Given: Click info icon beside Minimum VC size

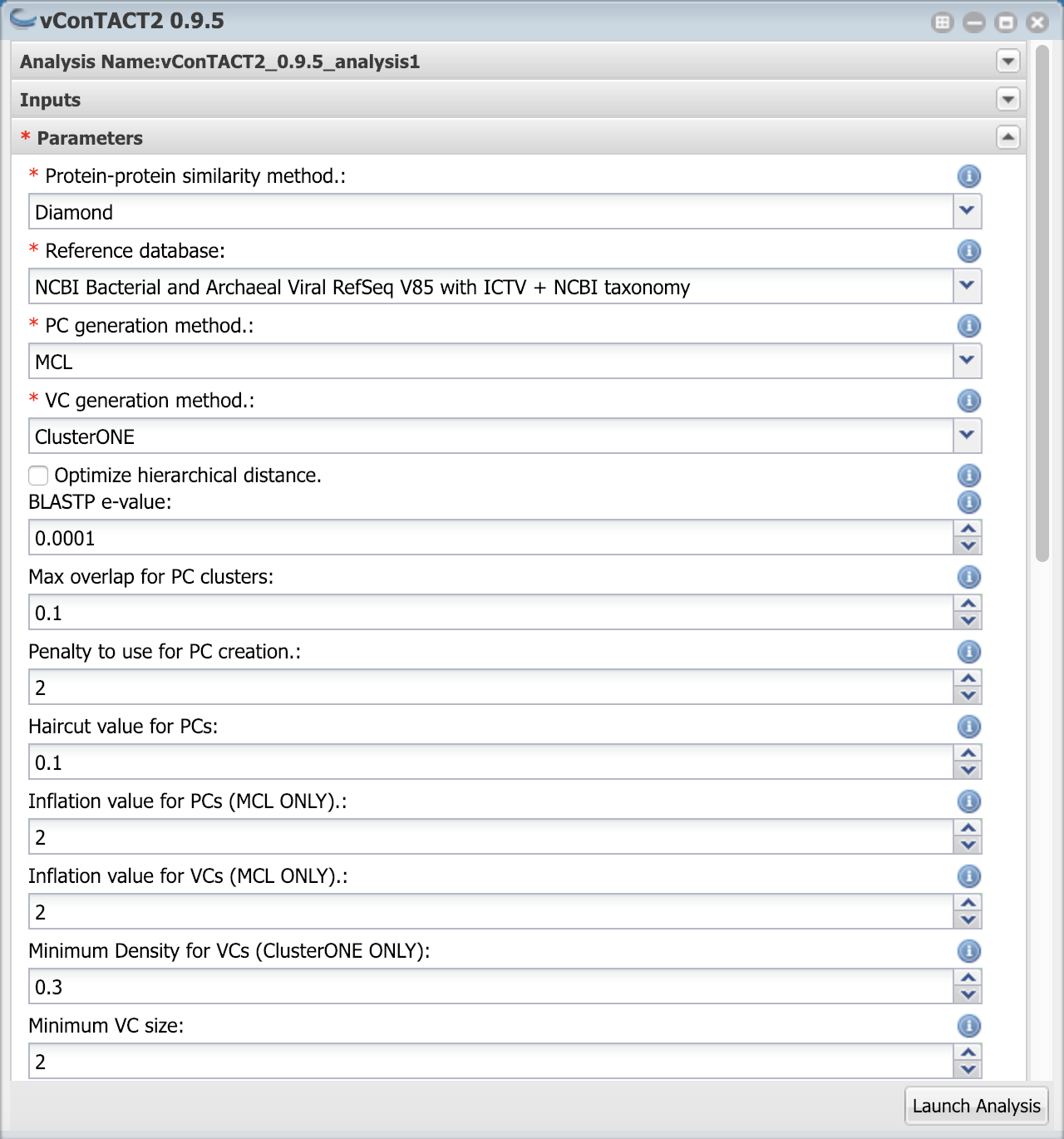Looking at the screenshot, I should (x=968, y=1026).
